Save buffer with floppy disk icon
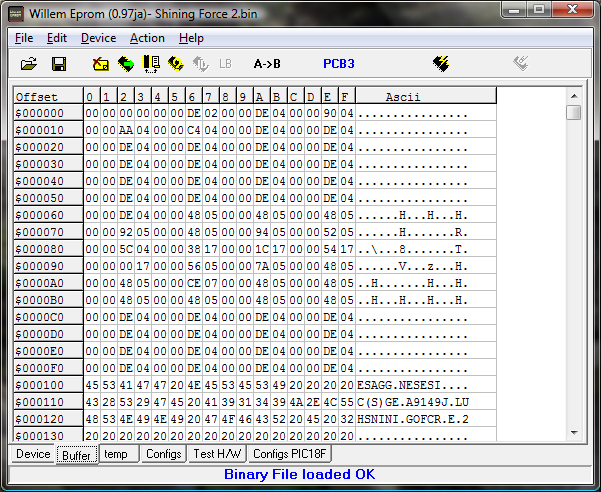Viewport: 601px width, 492px height. (59, 64)
